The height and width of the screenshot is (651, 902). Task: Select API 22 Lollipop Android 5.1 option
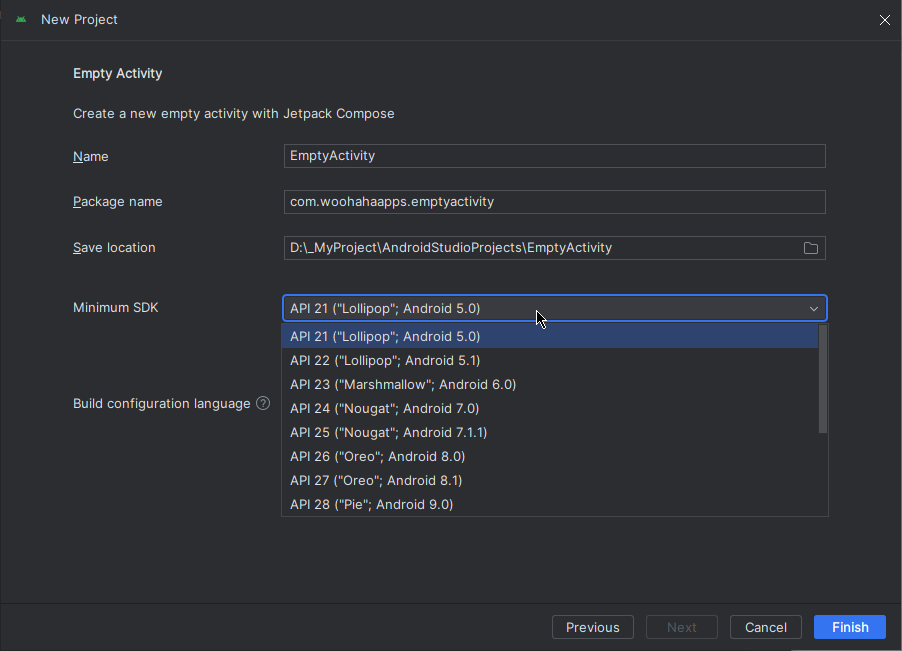click(x=549, y=361)
